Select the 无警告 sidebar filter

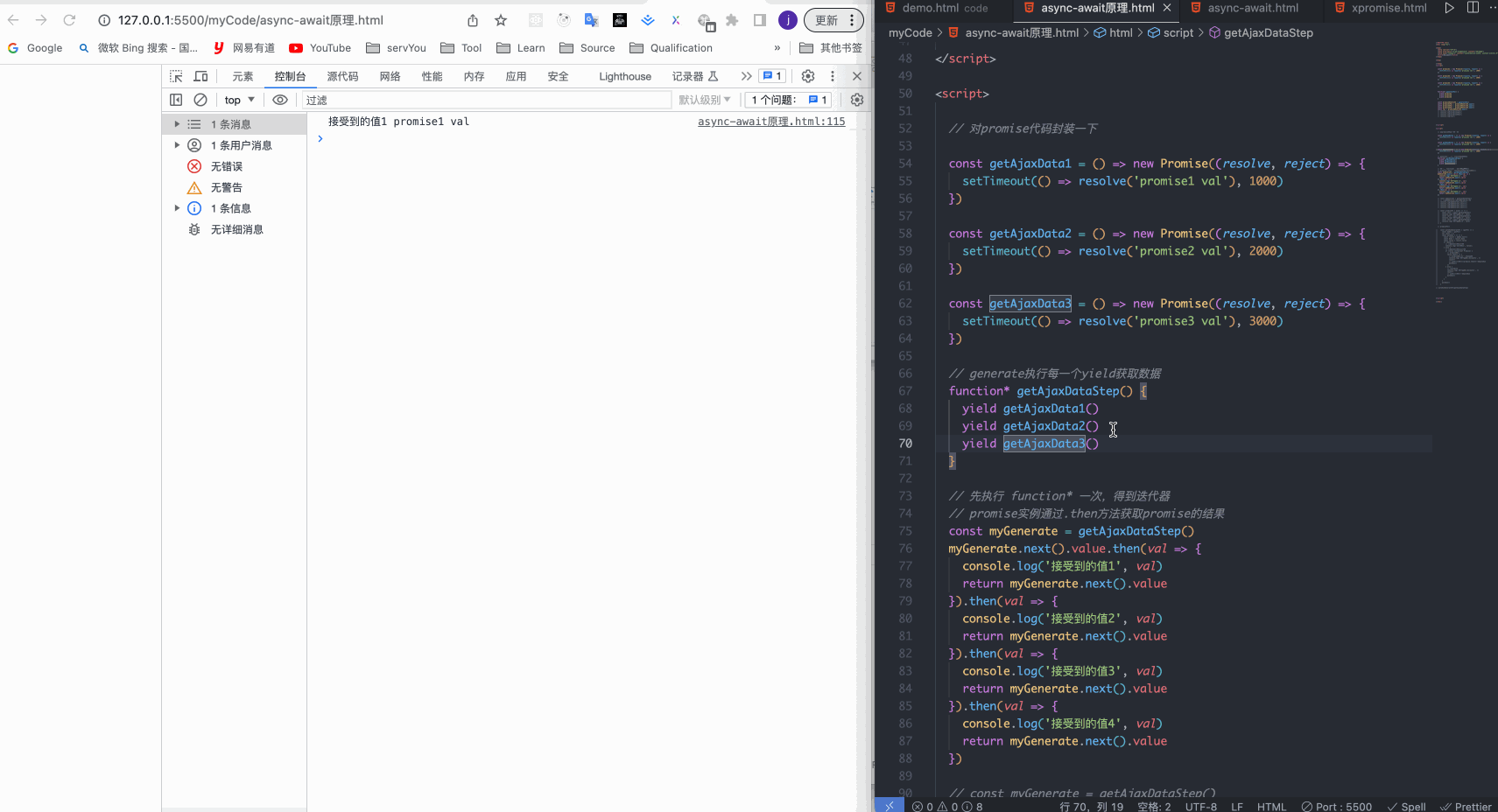[227, 187]
